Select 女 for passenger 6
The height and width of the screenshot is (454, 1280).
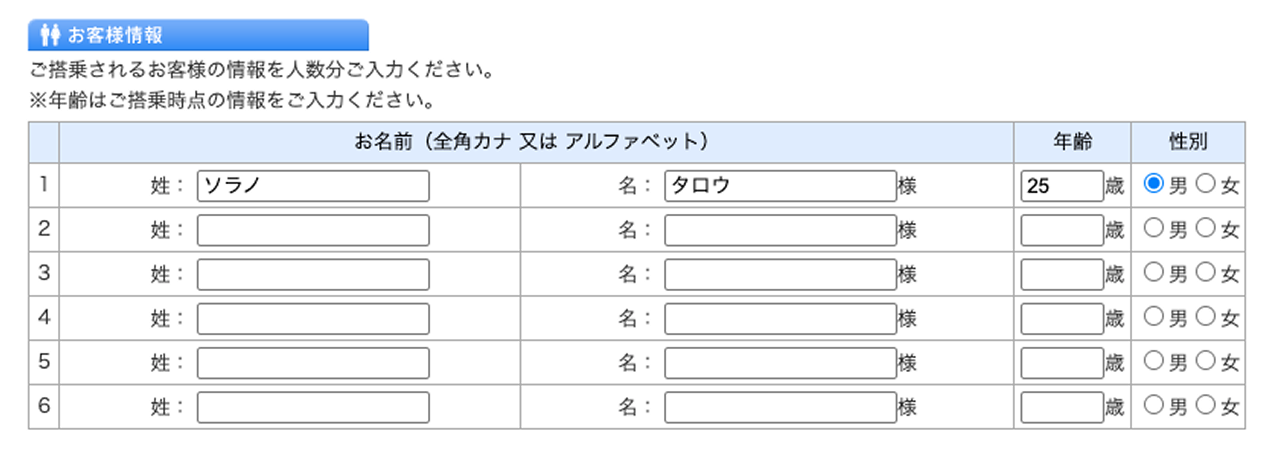pos(1205,405)
